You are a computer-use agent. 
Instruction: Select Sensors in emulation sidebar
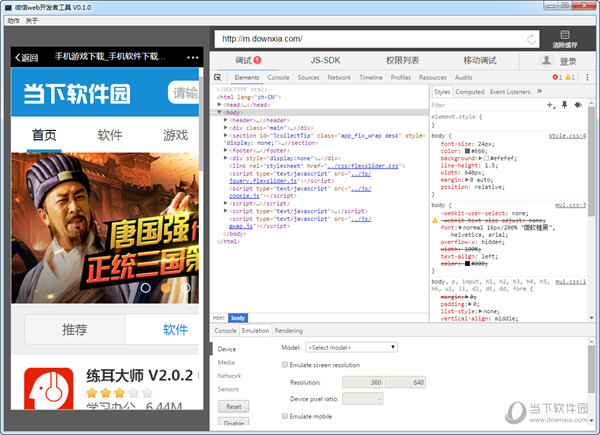point(228,389)
